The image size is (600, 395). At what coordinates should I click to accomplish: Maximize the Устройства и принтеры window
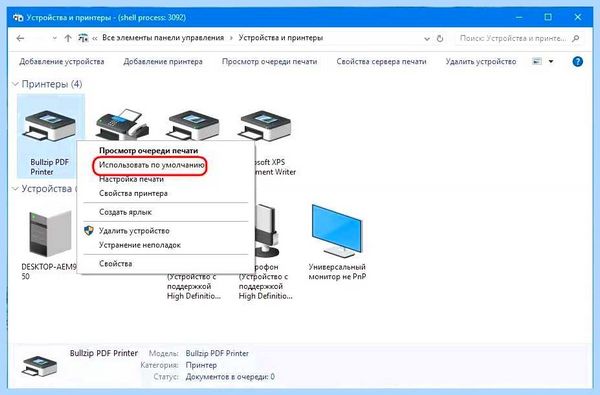[548, 17]
